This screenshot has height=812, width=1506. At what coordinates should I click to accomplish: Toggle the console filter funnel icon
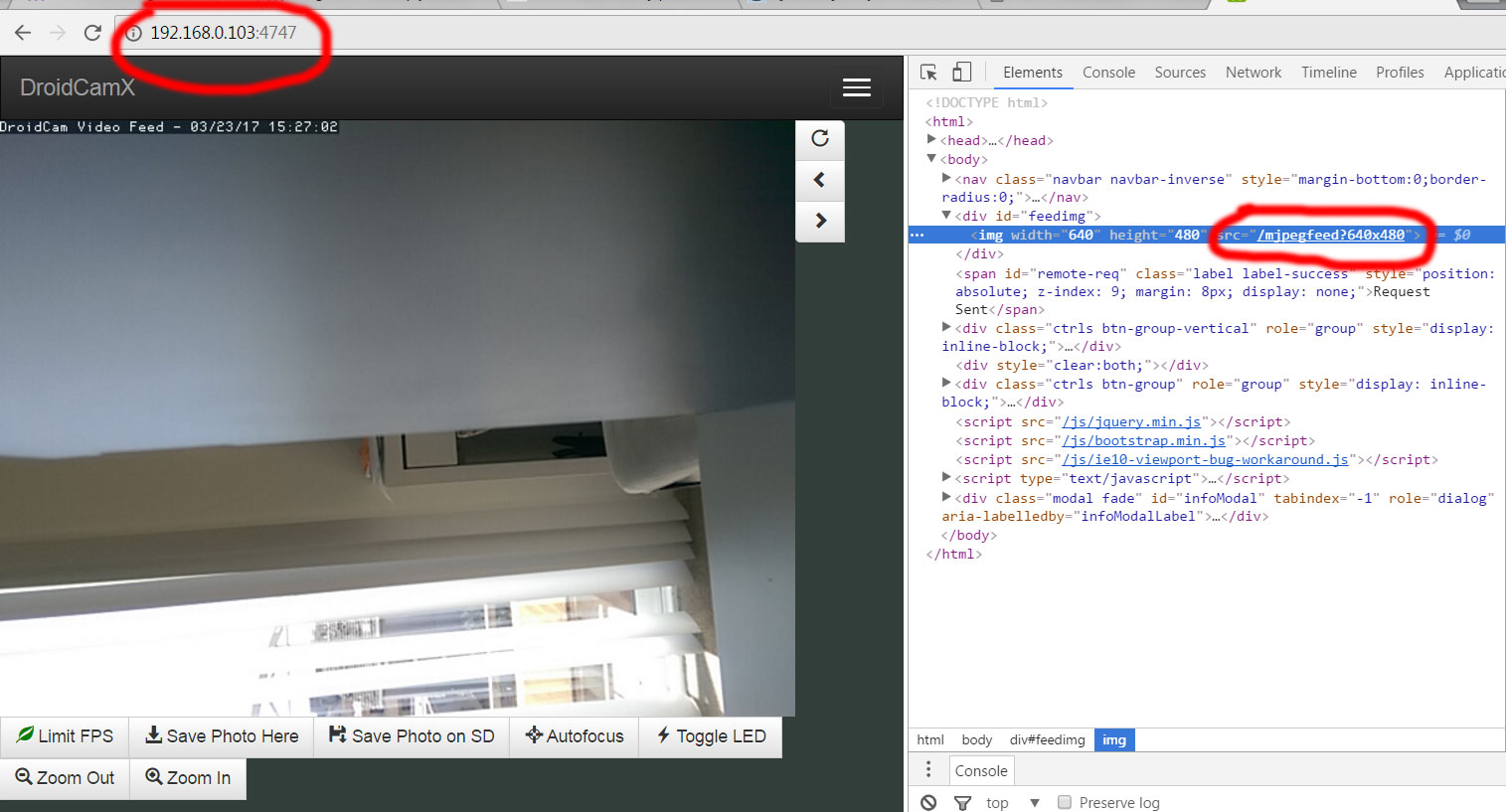(962, 803)
